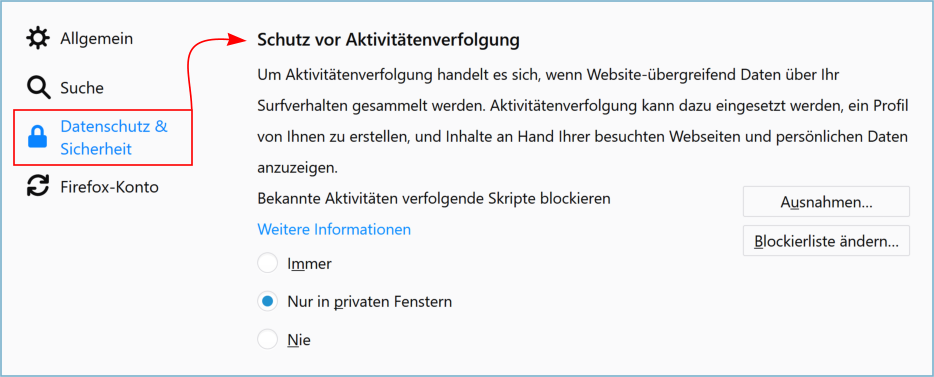Follow the Weitere Informationen link
Viewport: 934px width, 377px height.
pos(334,229)
